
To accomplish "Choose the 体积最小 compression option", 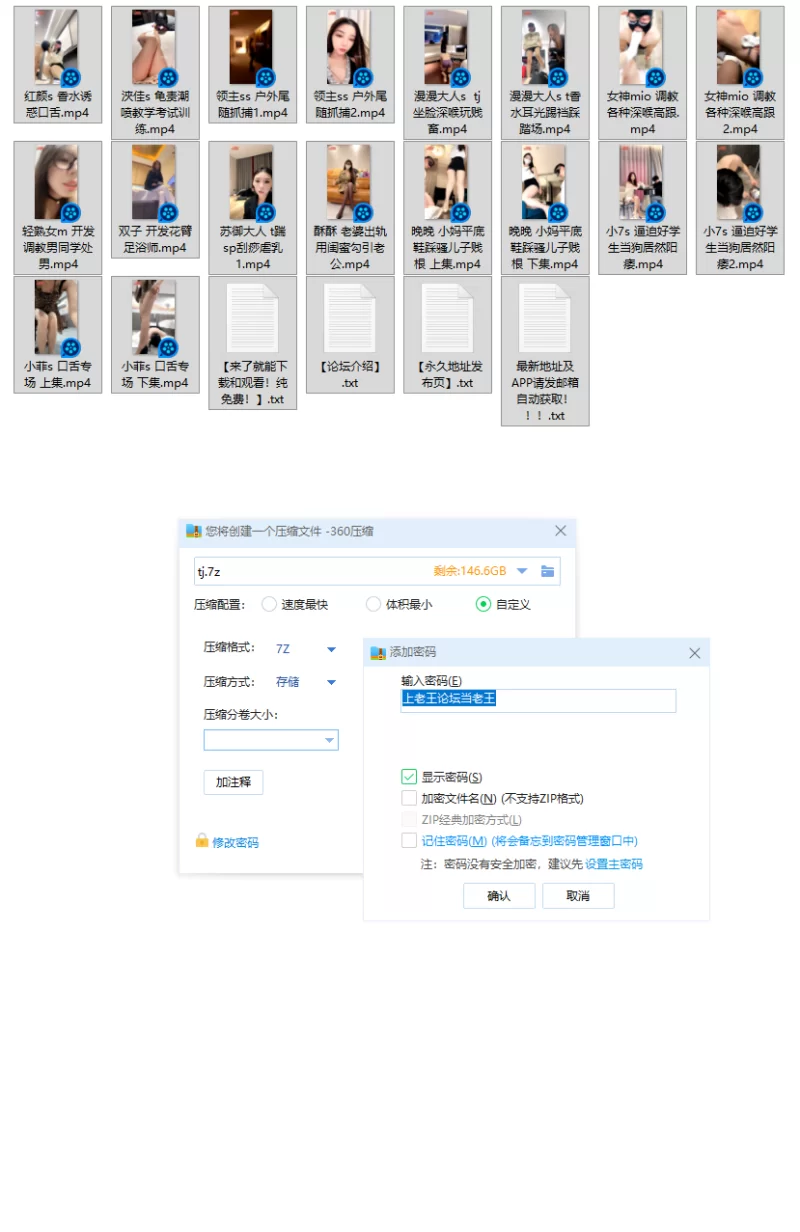I will click(373, 604).
